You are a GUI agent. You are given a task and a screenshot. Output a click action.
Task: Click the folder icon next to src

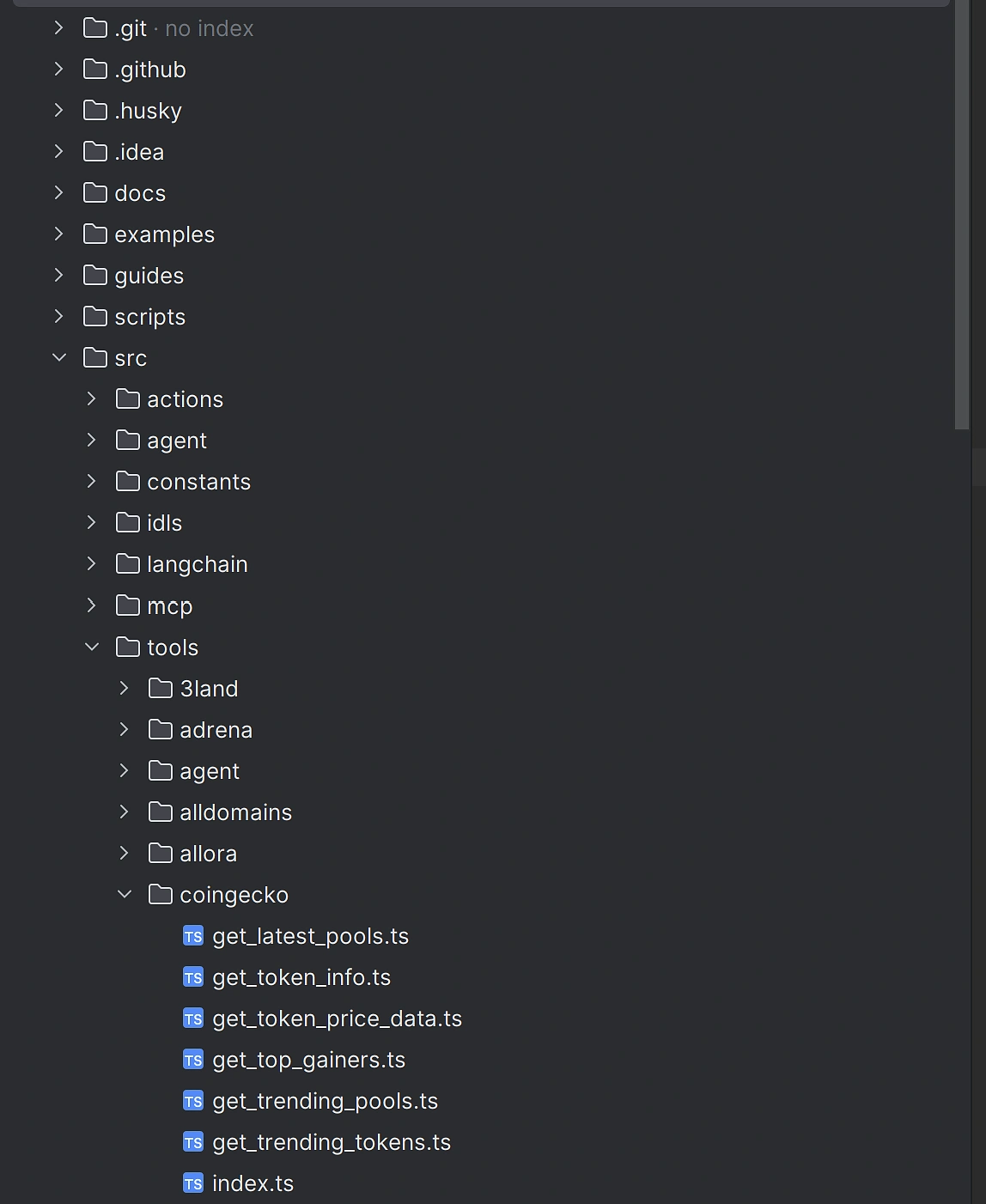tap(95, 357)
